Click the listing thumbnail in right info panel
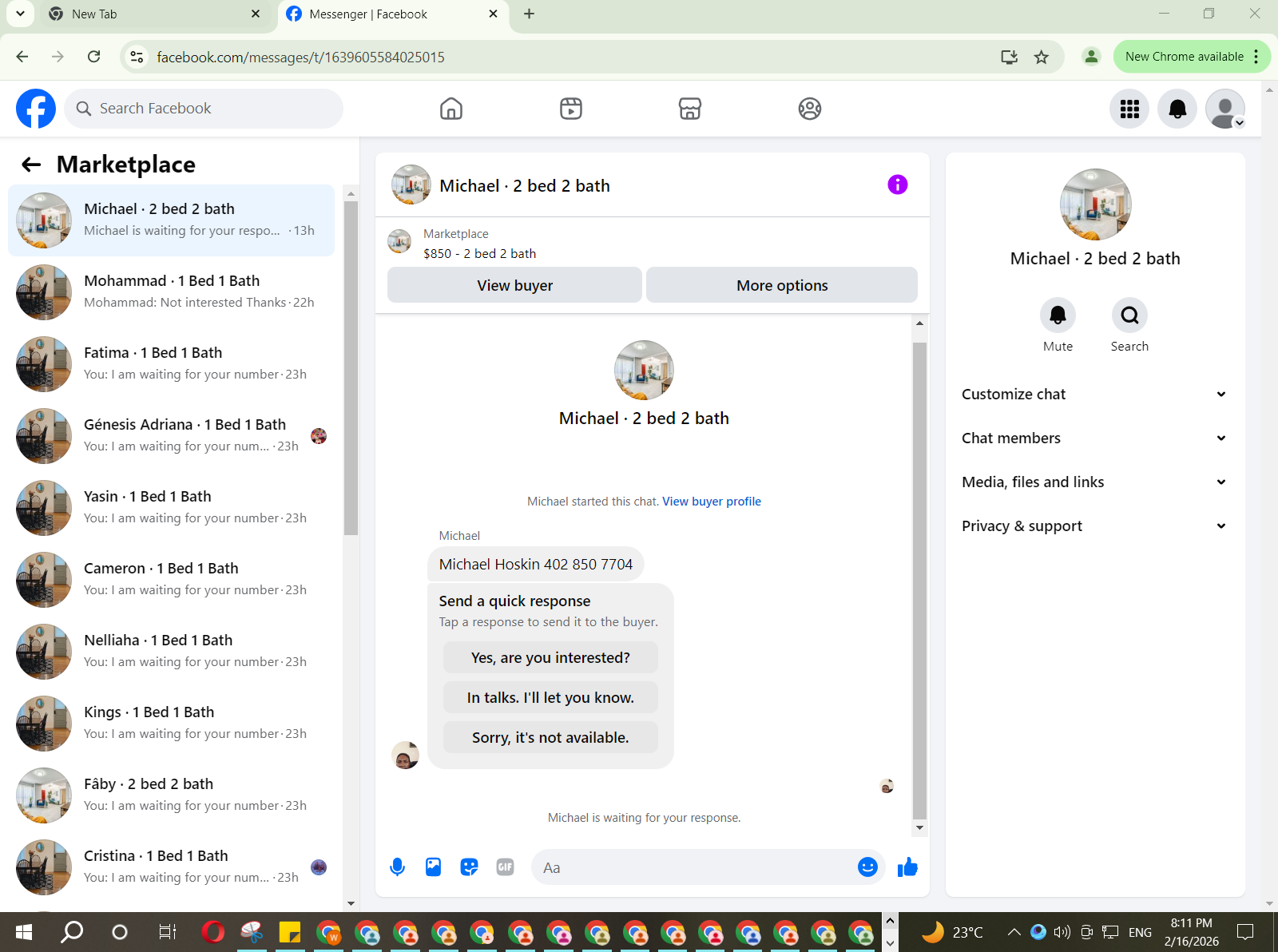This screenshot has width=1278, height=952. click(x=1095, y=204)
